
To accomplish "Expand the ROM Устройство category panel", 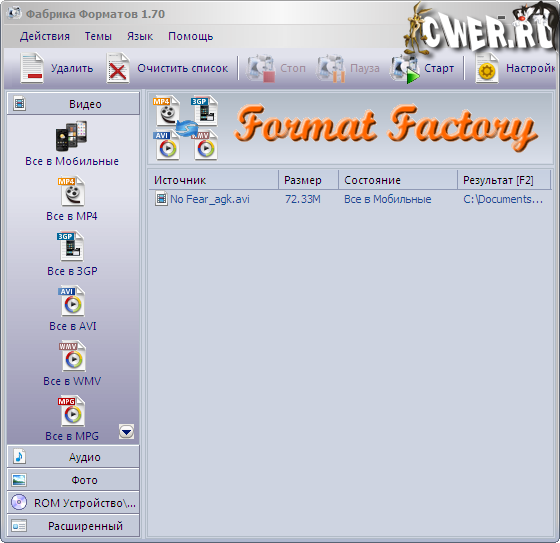I will pos(73,503).
